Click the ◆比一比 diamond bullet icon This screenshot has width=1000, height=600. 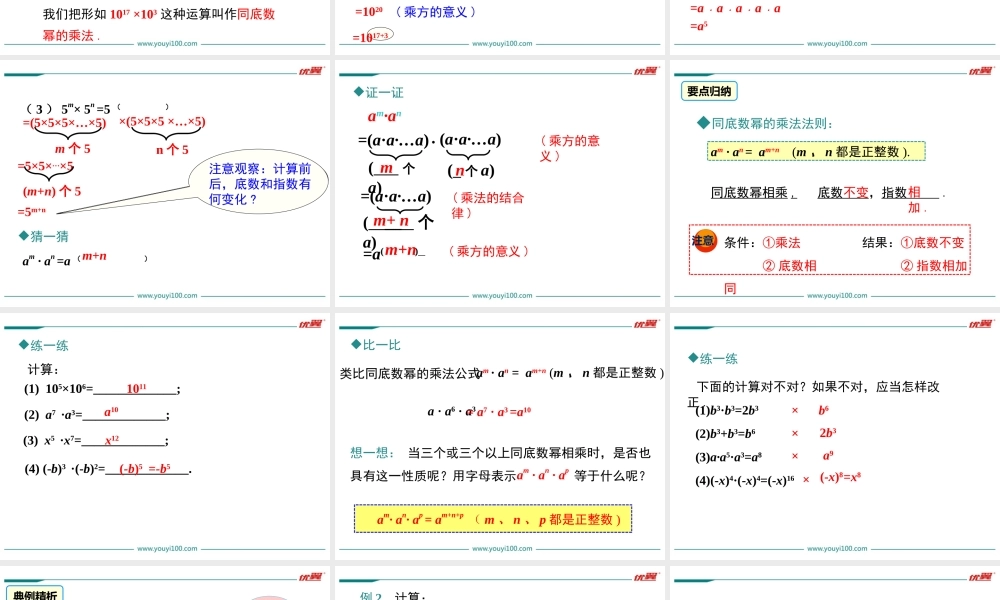356,344
